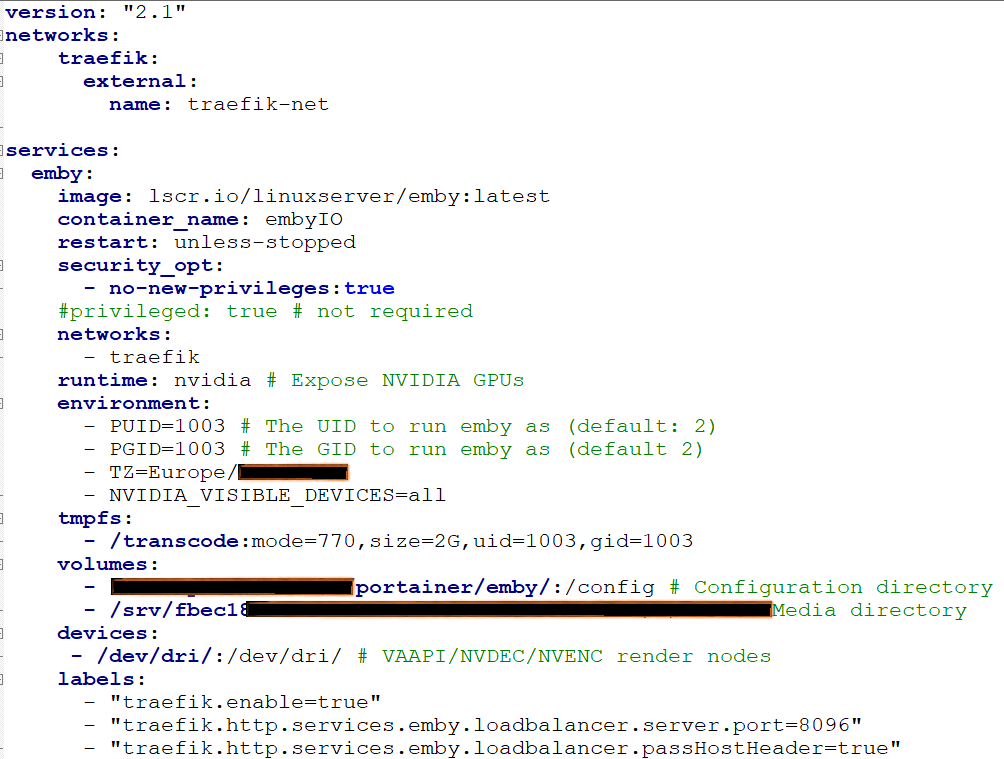1004x759 pixels.
Task: Collapse the networks section fold marker
Action: (4, 35)
